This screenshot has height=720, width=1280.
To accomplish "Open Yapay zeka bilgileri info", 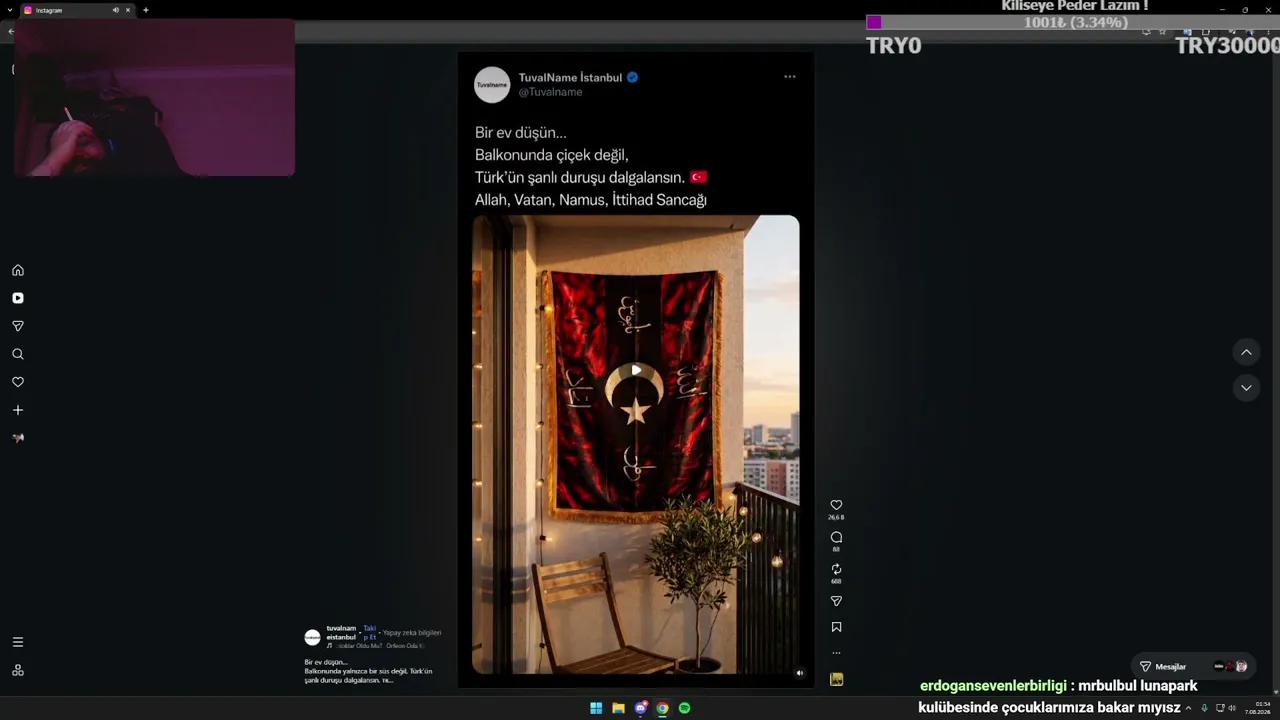I will pos(412,632).
